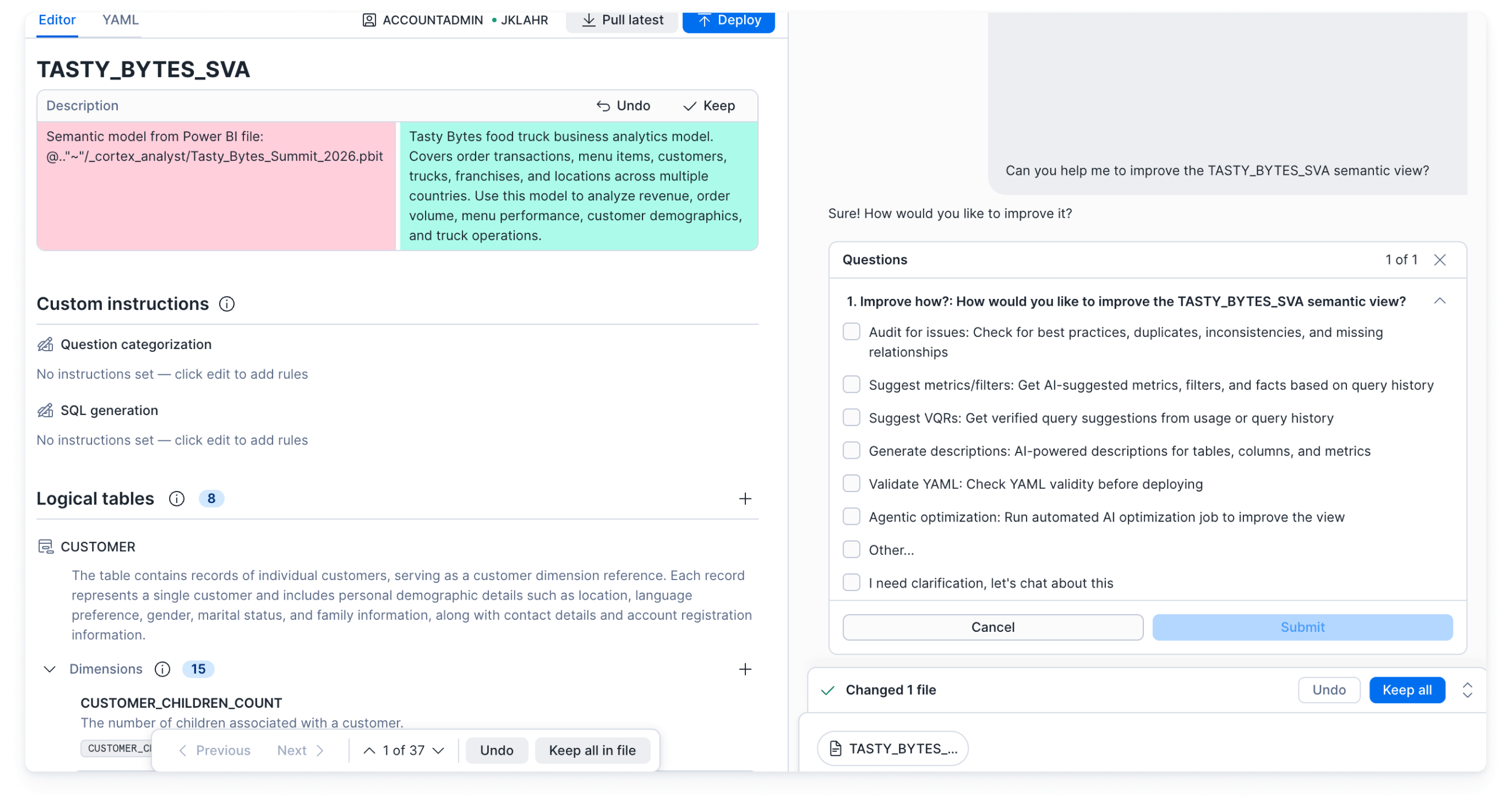1512x810 pixels.
Task: Click Cancel in Questions panel
Action: tap(993, 627)
